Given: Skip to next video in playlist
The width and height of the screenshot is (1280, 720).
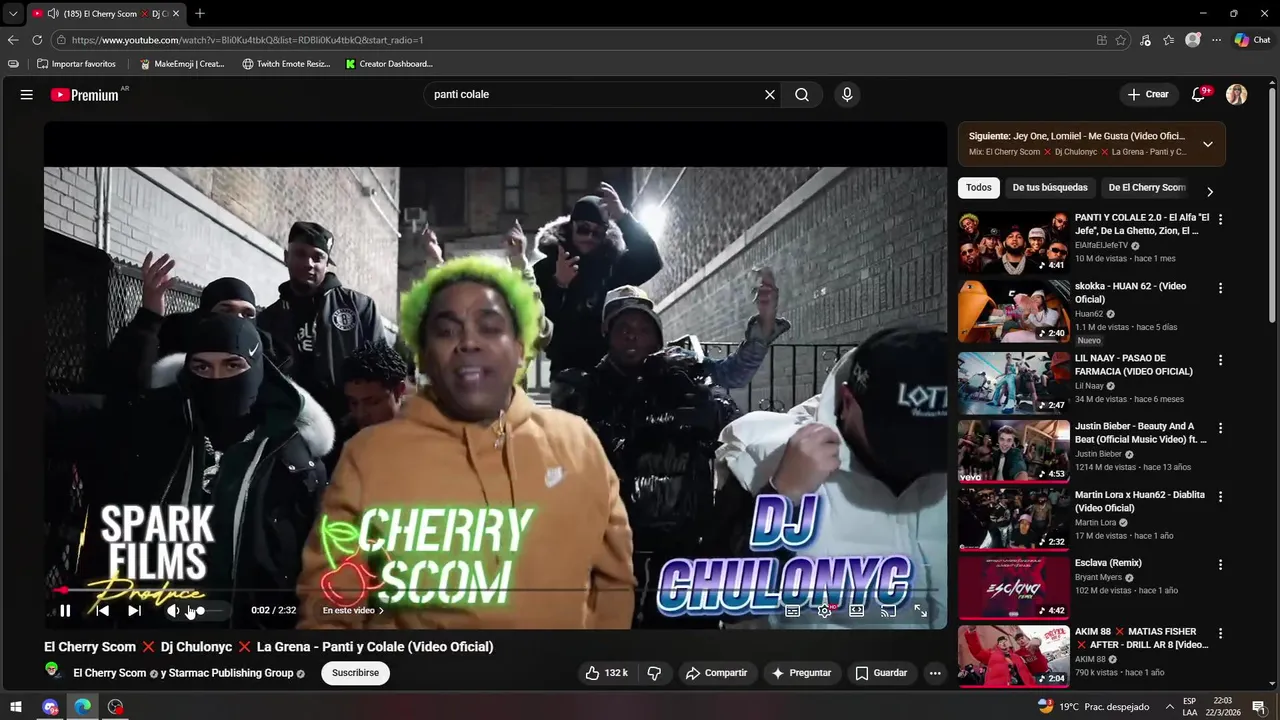Looking at the screenshot, I should (x=134, y=610).
